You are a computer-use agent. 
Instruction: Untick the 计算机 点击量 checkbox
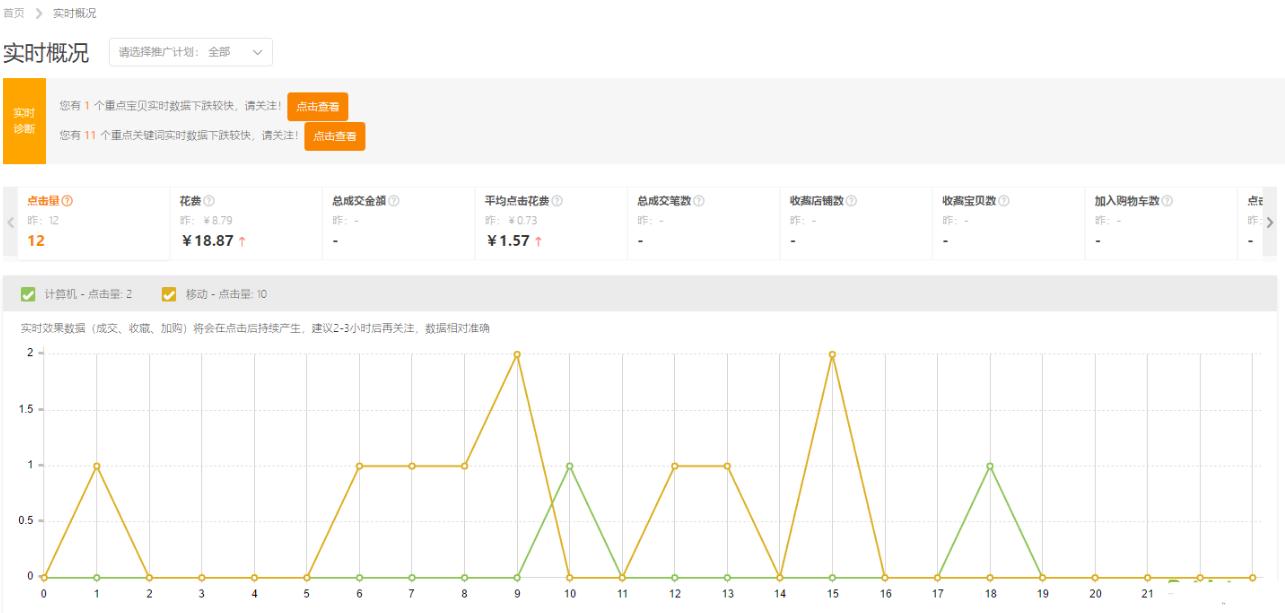coord(28,294)
